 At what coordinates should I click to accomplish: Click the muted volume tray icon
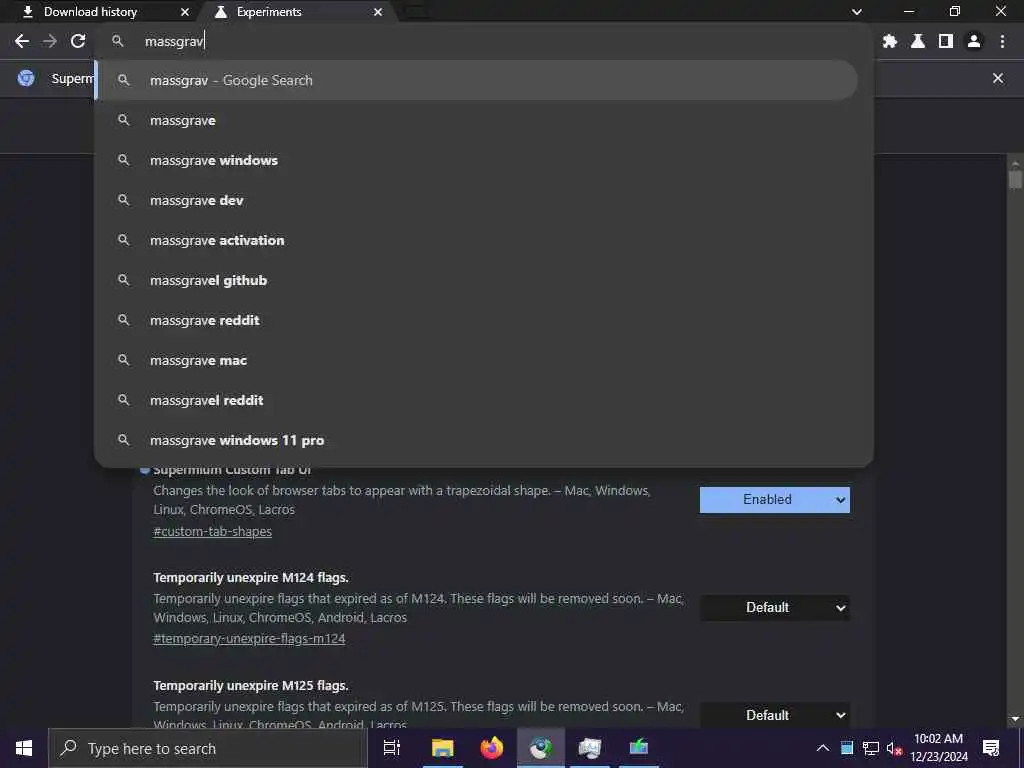(x=894, y=748)
